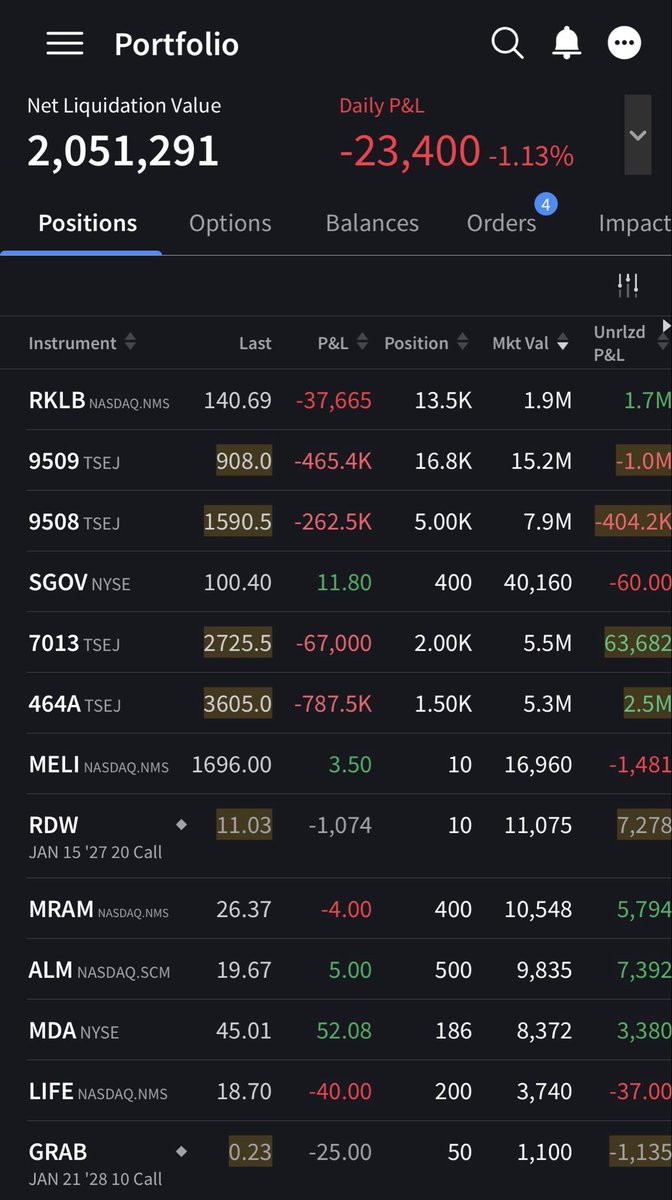The height and width of the screenshot is (1200, 672).
Task: Tap the diamond marker on RDW row
Action: tap(181, 825)
